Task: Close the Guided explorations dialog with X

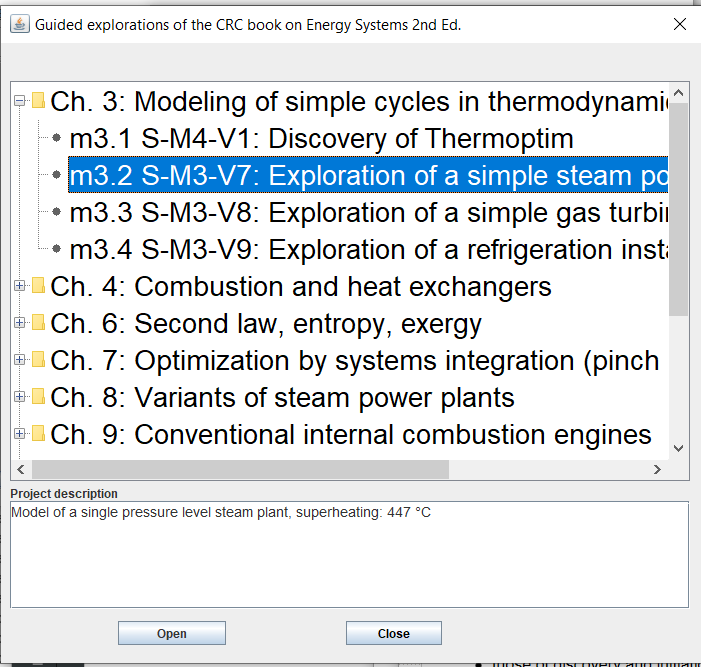Action: 680,24
